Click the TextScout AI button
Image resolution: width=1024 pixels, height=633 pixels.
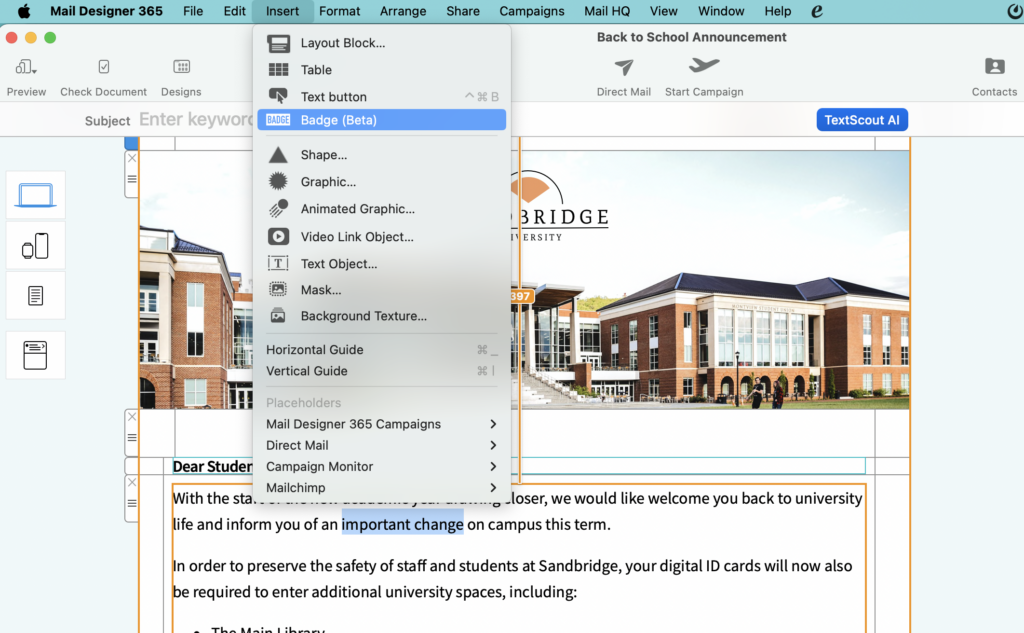click(862, 120)
